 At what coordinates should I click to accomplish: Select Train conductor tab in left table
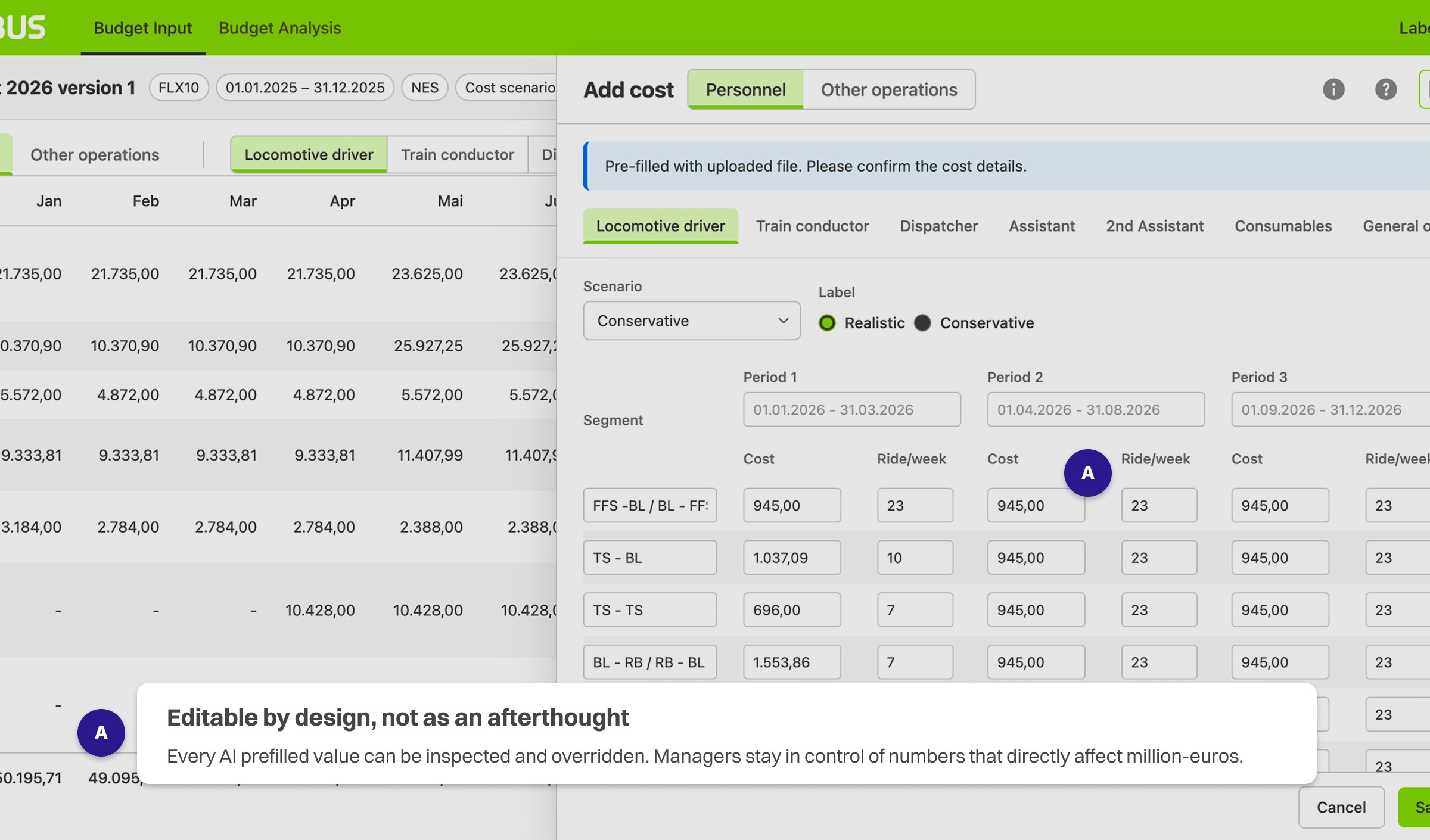(457, 155)
